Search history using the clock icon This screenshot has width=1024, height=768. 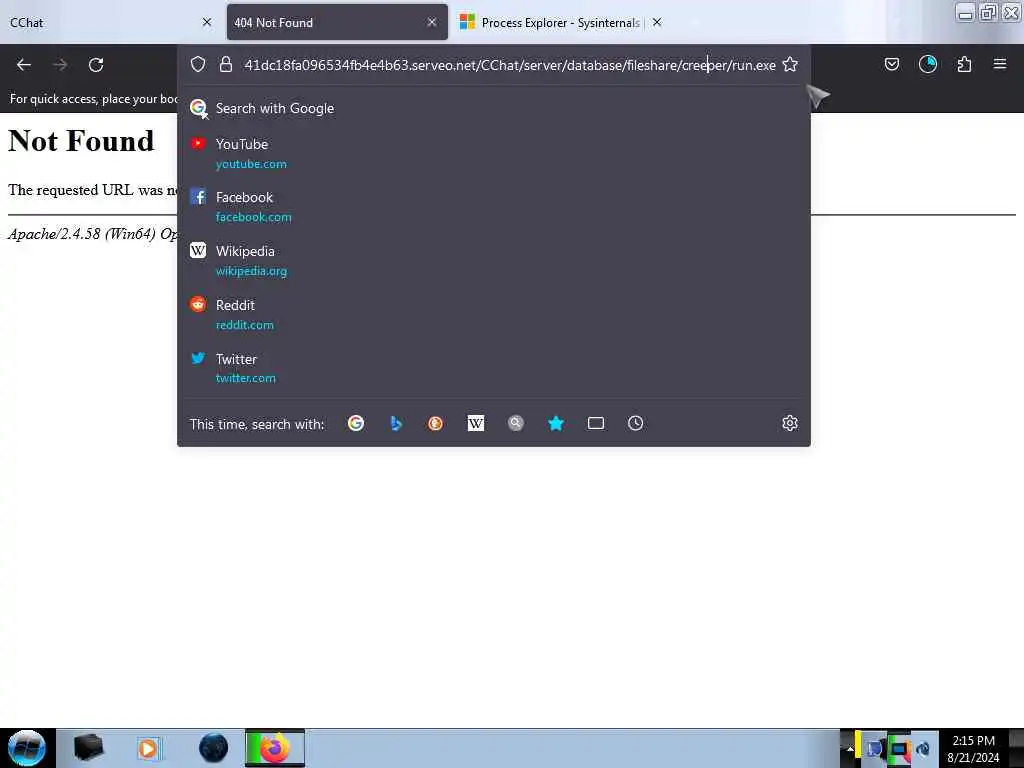tap(635, 423)
